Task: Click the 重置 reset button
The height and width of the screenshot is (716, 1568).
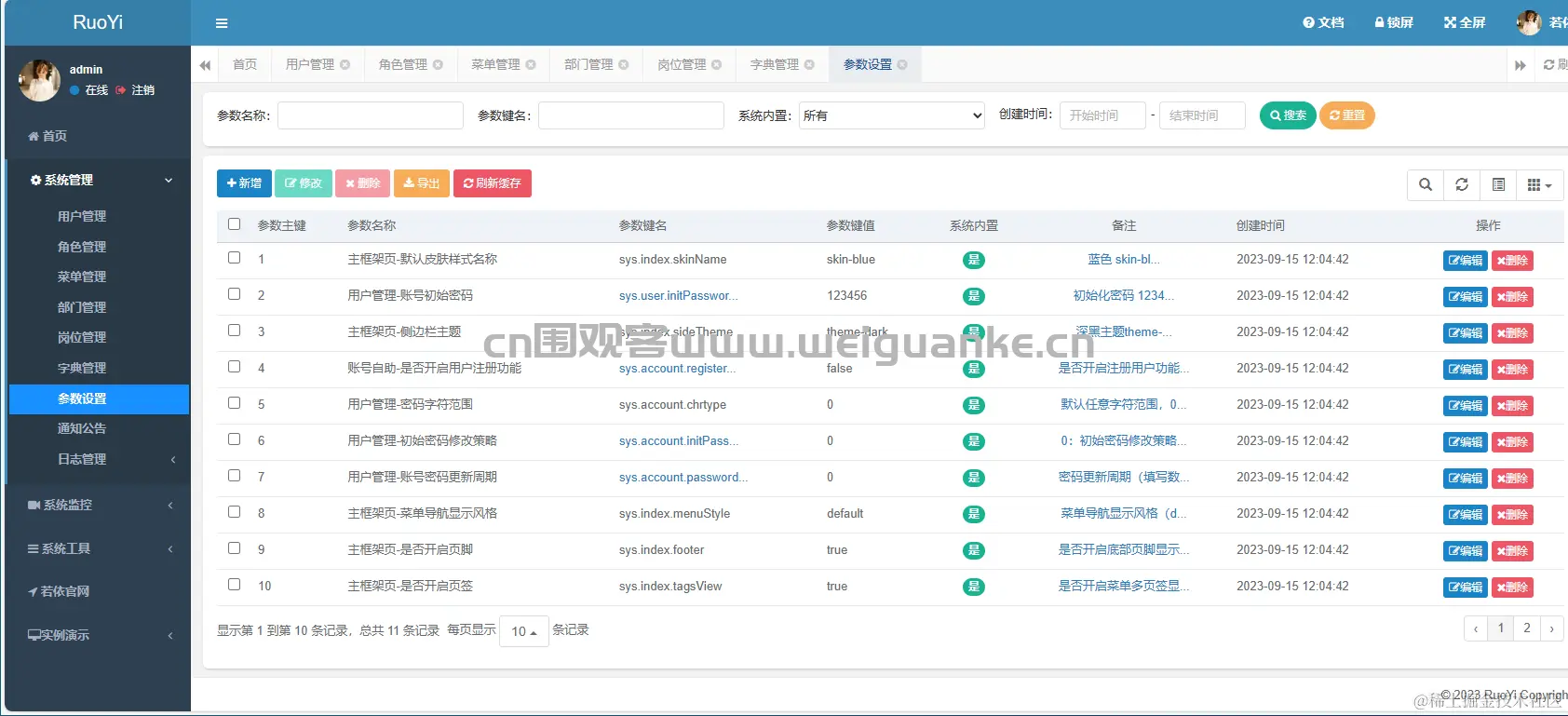Action: point(1347,115)
